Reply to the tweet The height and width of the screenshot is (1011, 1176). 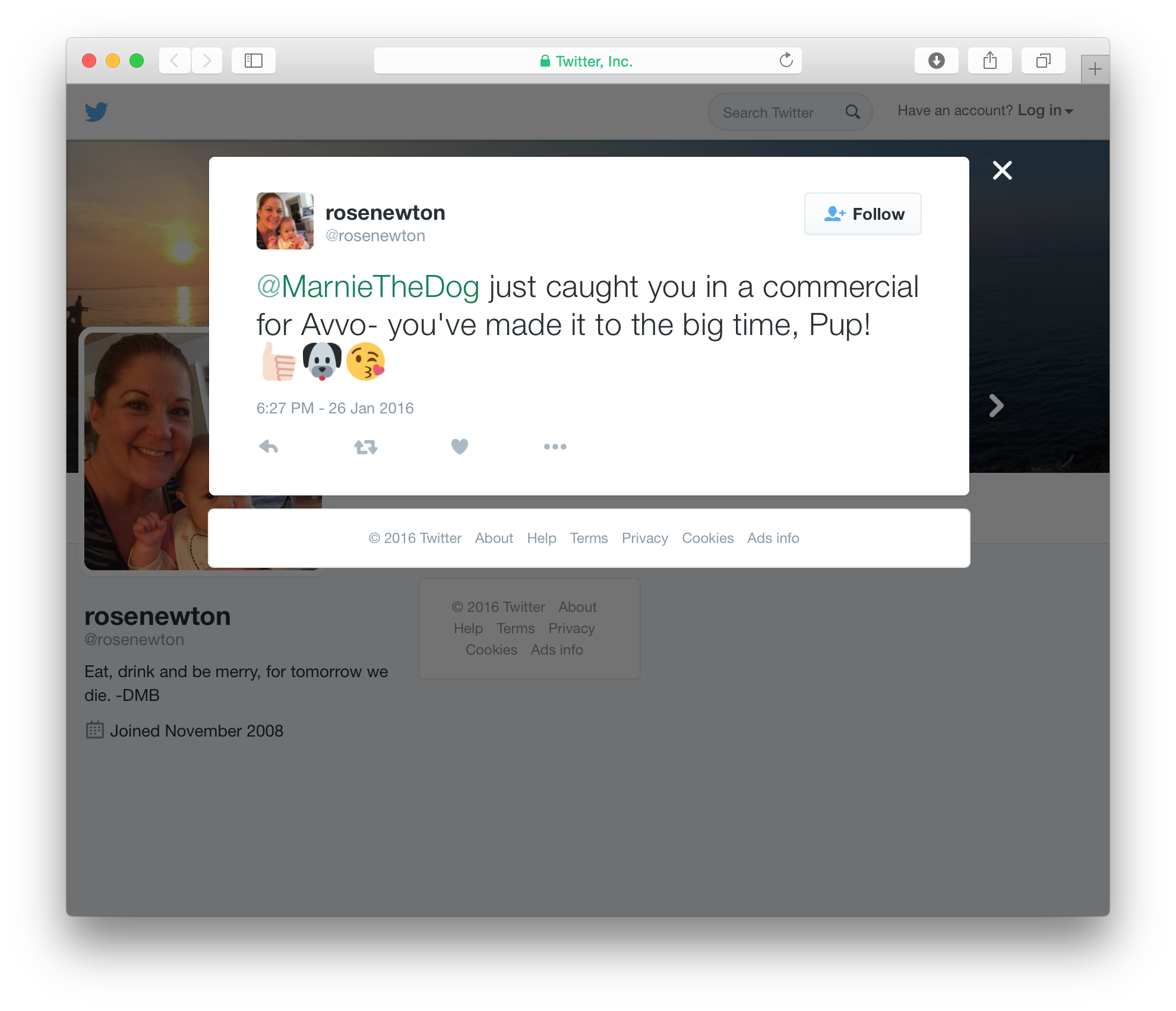point(268,447)
